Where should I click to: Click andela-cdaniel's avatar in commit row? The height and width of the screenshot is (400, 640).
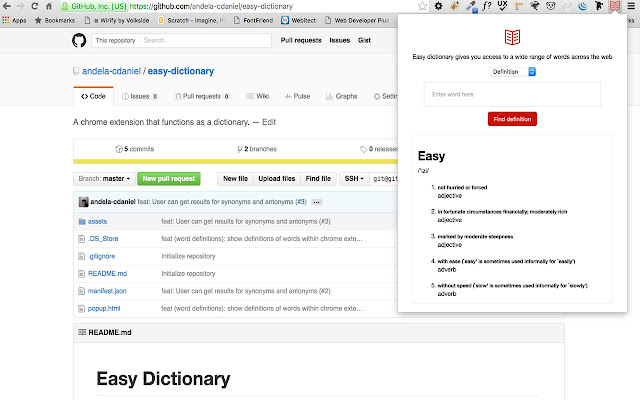pyautogui.click(x=84, y=202)
